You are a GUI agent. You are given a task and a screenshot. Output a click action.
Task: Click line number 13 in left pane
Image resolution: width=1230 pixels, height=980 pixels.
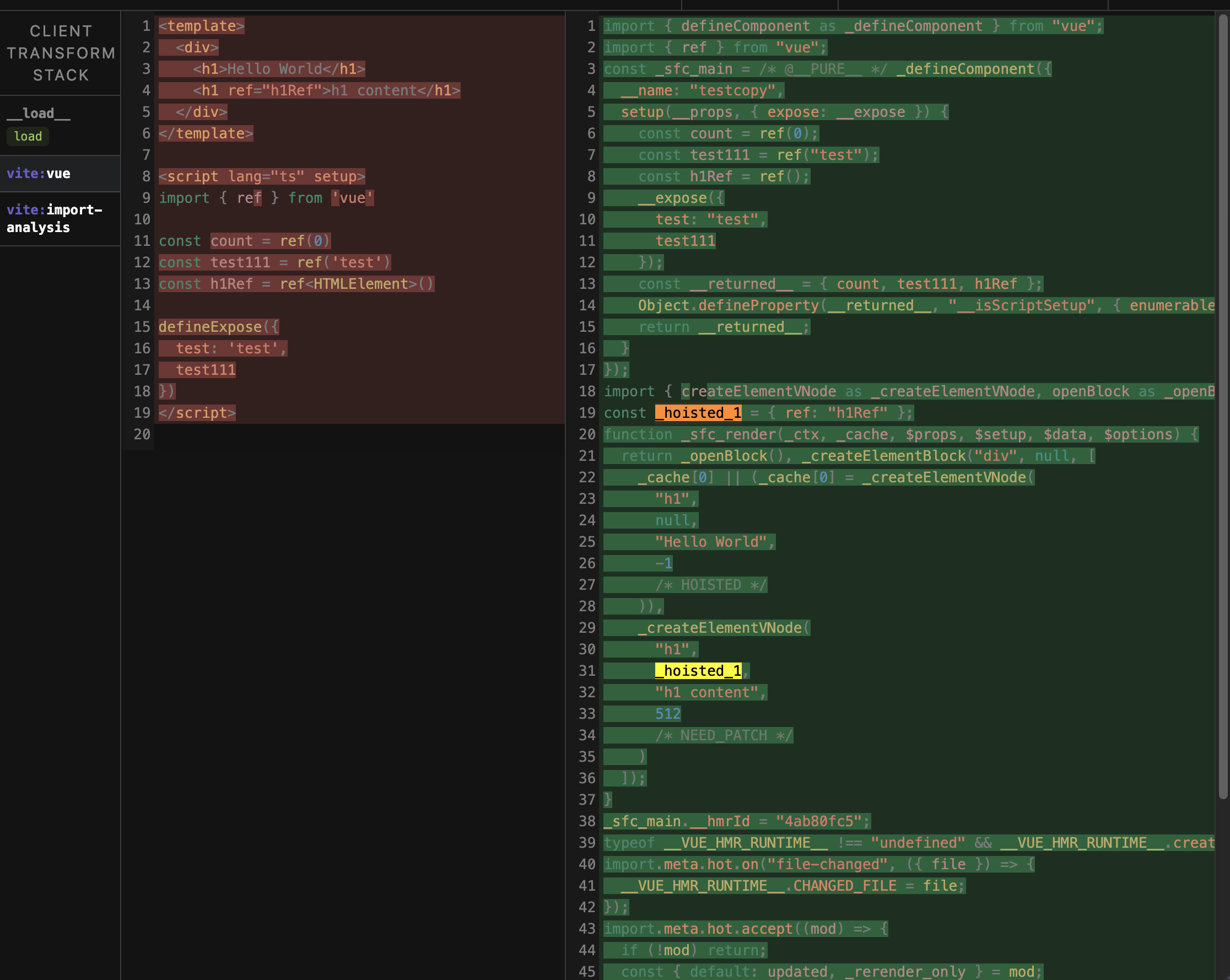[x=142, y=284]
